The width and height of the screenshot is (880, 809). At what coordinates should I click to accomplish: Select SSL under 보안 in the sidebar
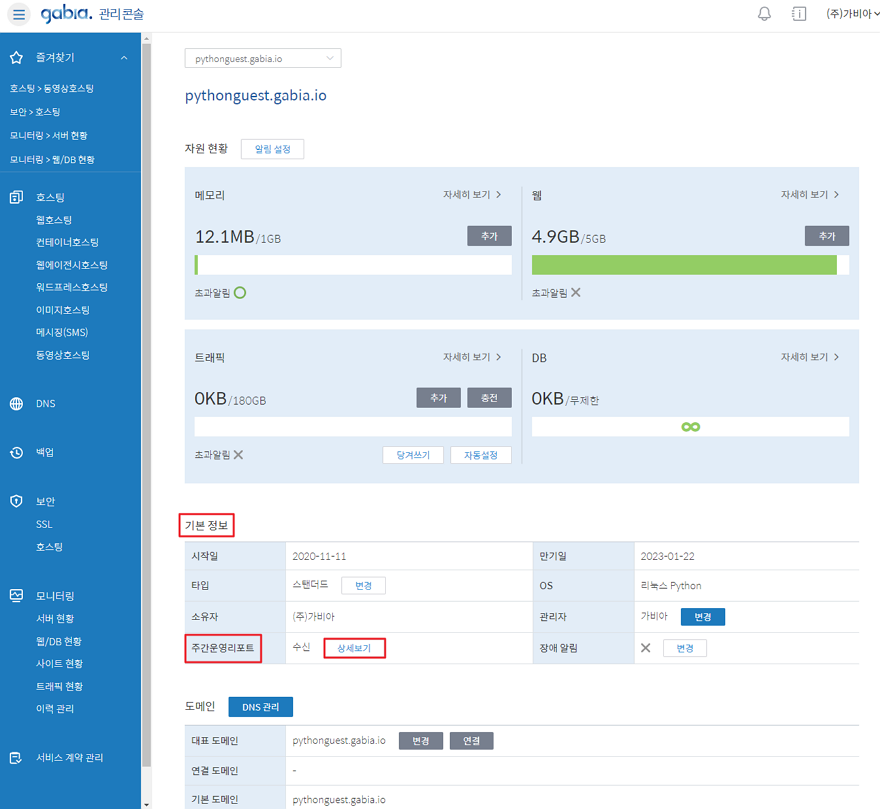(x=44, y=524)
